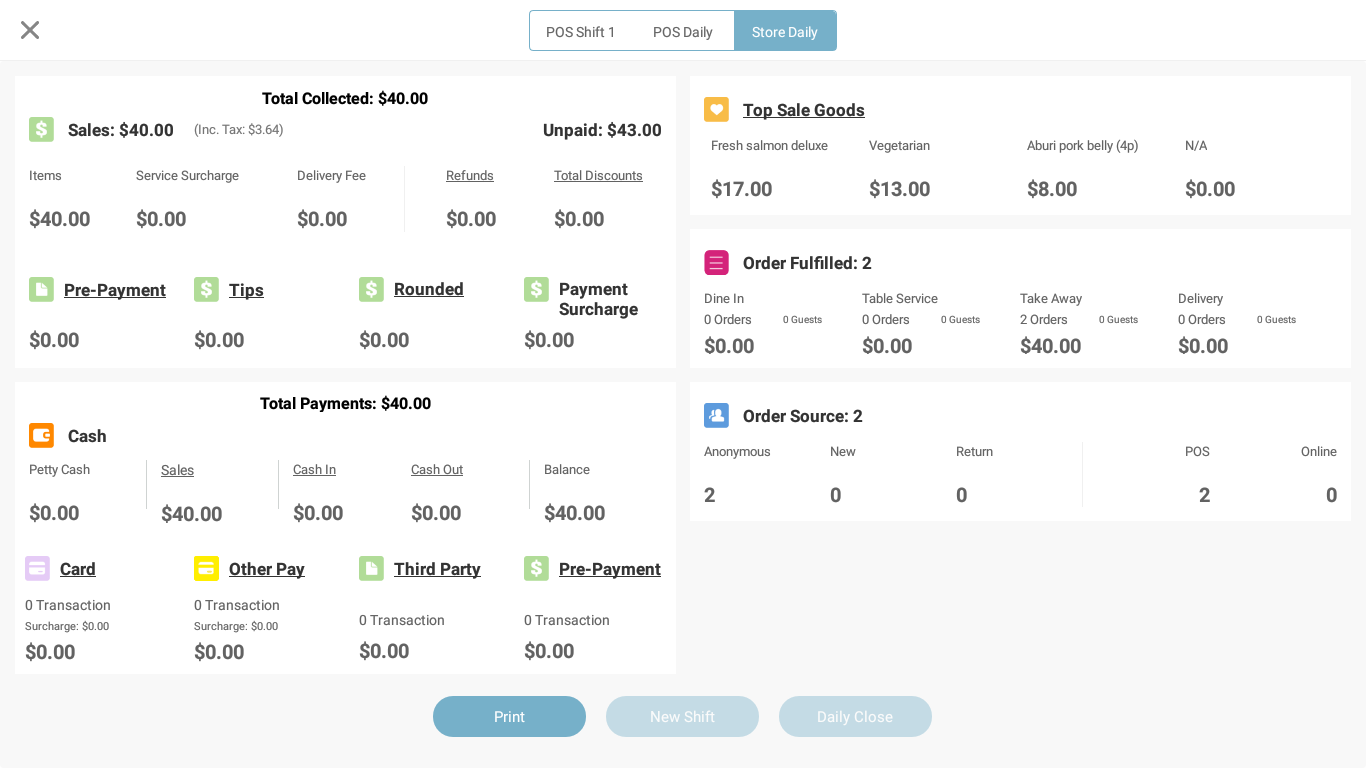Select the Store Daily tab
Image resolution: width=1366 pixels, height=768 pixels.
[785, 32]
